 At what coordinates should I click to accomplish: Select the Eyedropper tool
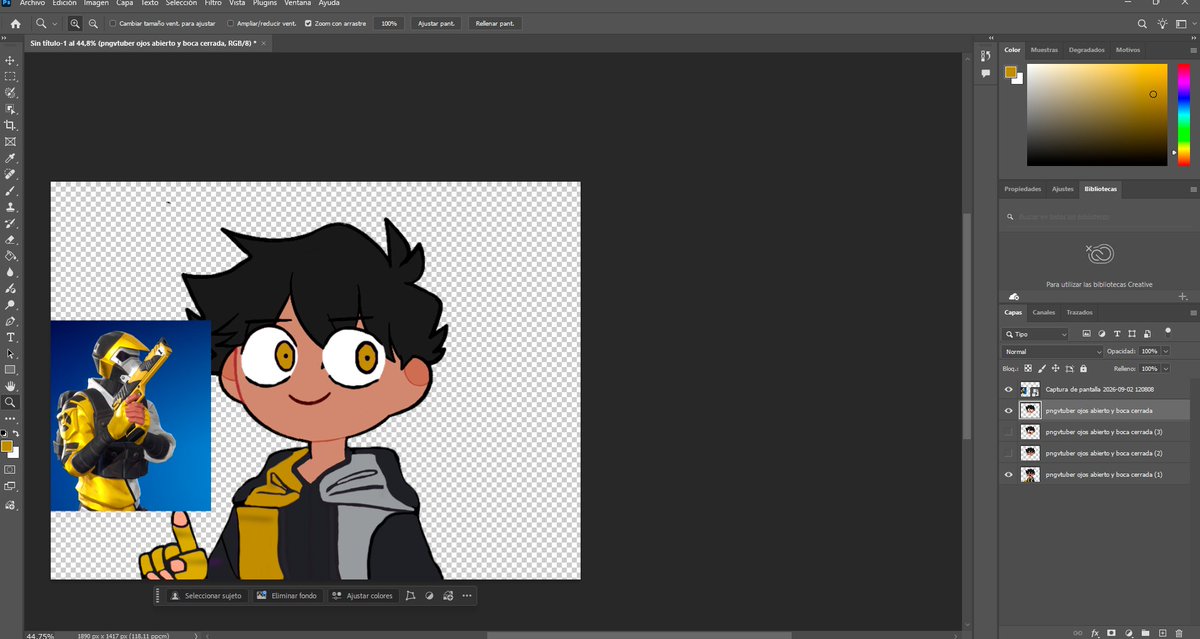click(11, 158)
